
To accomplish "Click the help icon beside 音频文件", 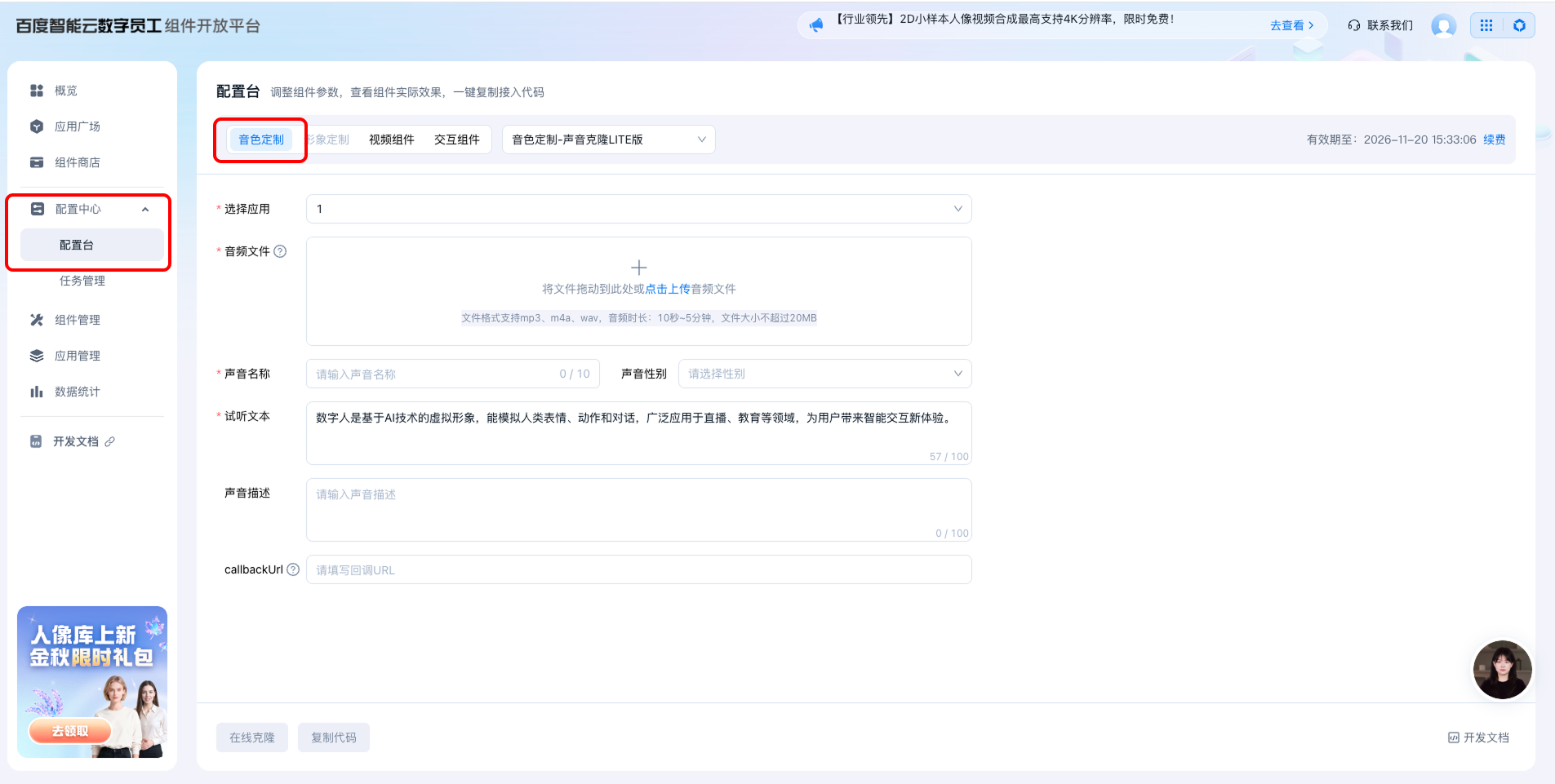I will 280,251.
